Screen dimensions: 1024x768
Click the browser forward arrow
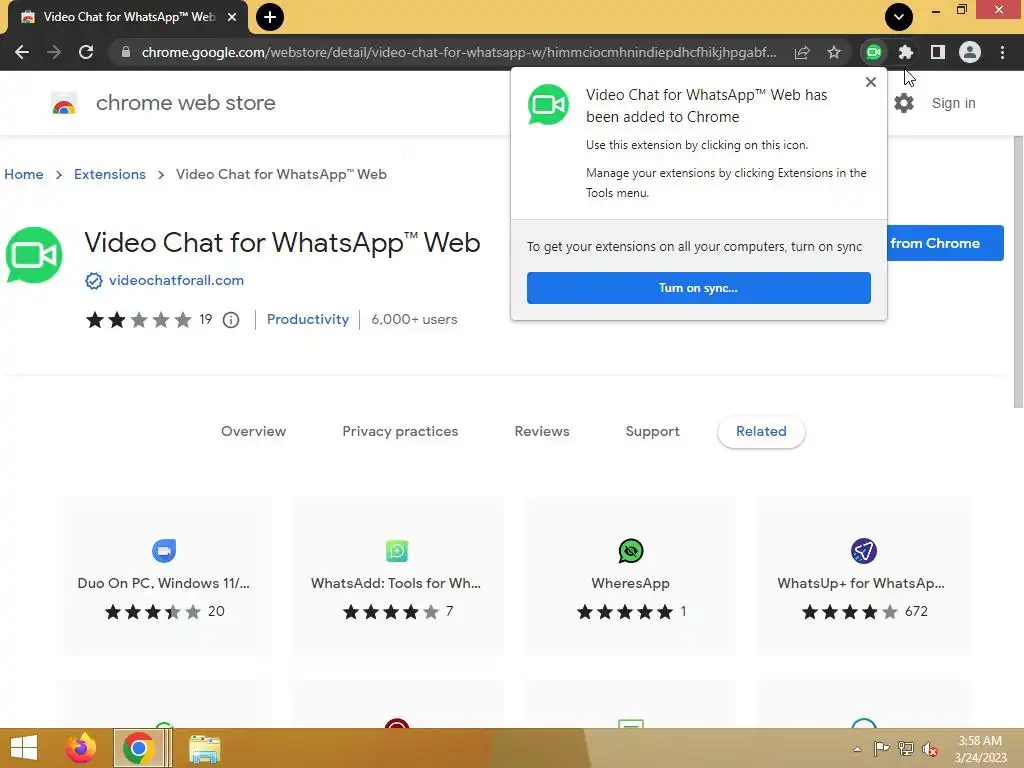(54, 52)
